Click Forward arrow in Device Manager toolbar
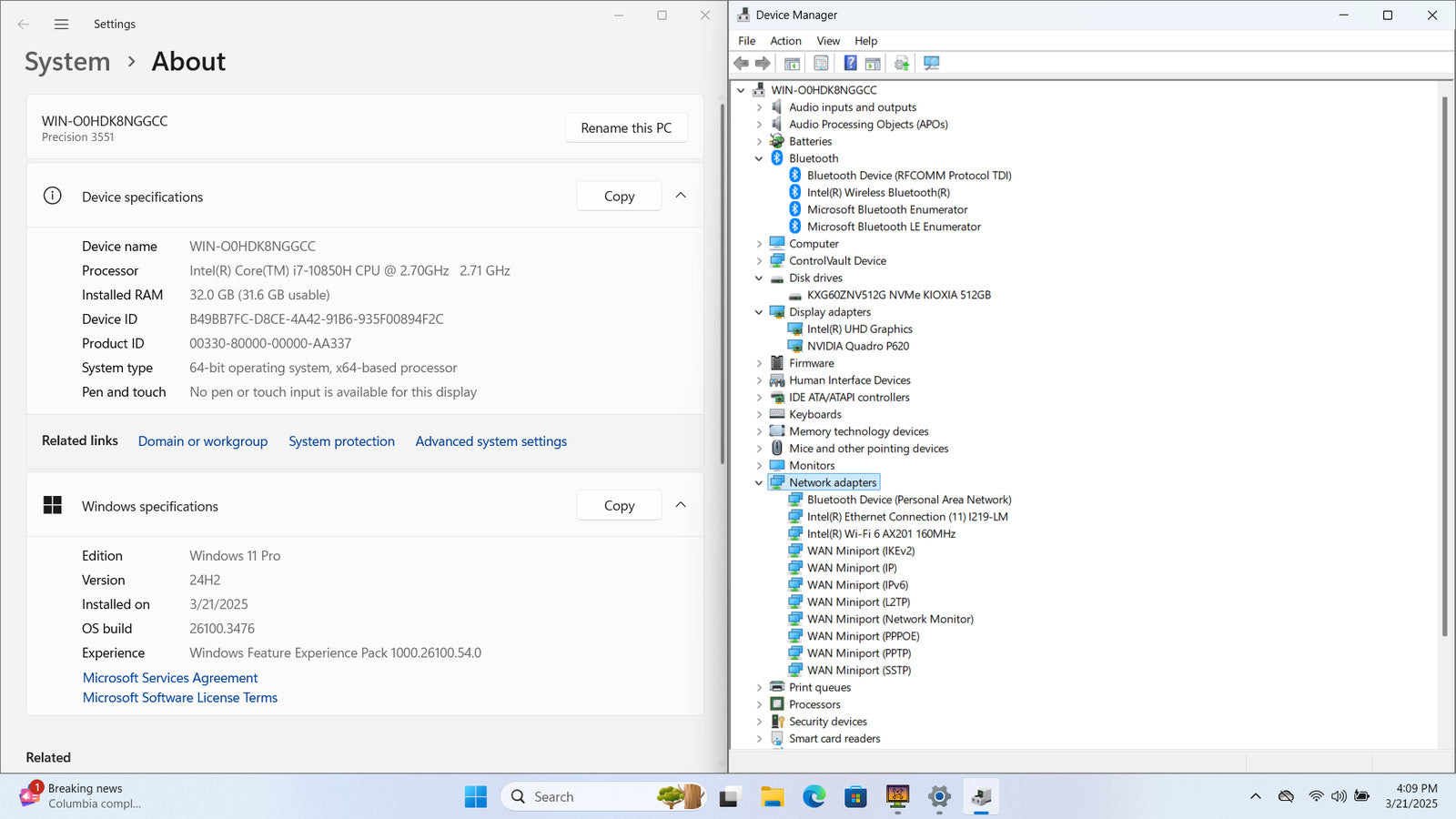The height and width of the screenshot is (819, 1456). click(x=763, y=63)
